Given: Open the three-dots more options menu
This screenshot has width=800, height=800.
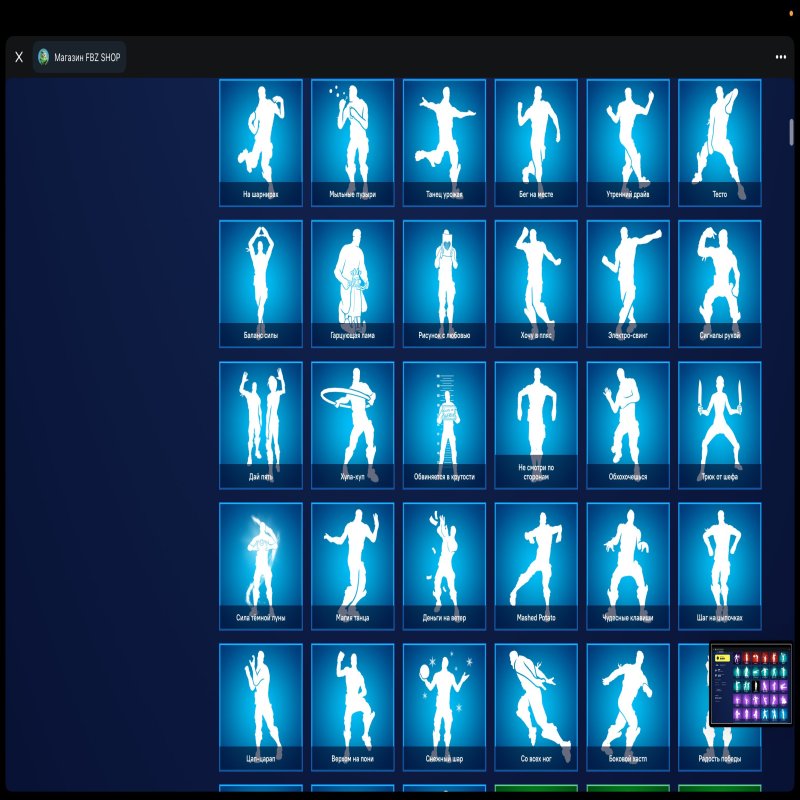Looking at the screenshot, I should (x=780, y=57).
